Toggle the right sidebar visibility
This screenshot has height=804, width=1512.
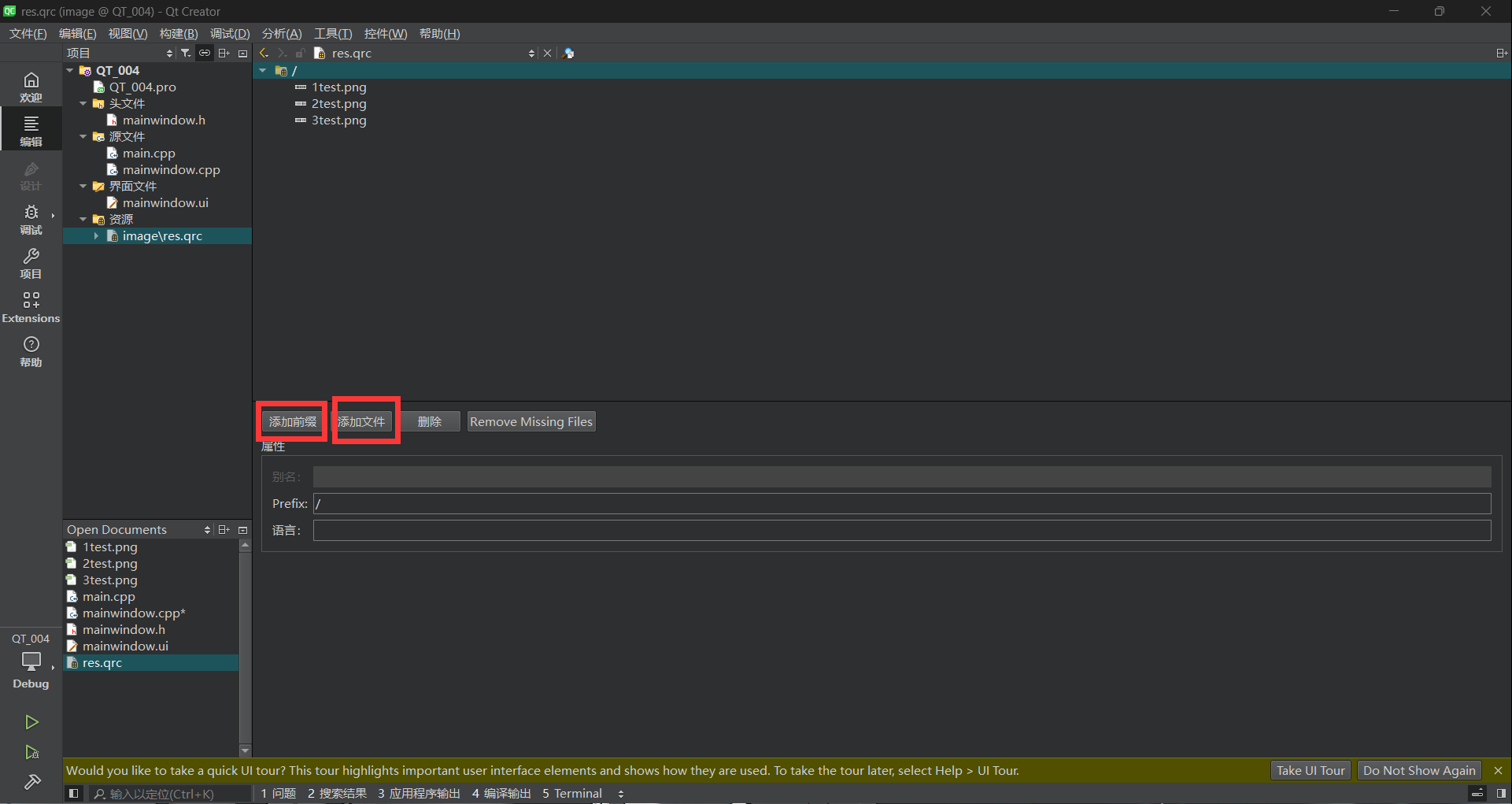pyautogui.click(x=1501, y=793)
